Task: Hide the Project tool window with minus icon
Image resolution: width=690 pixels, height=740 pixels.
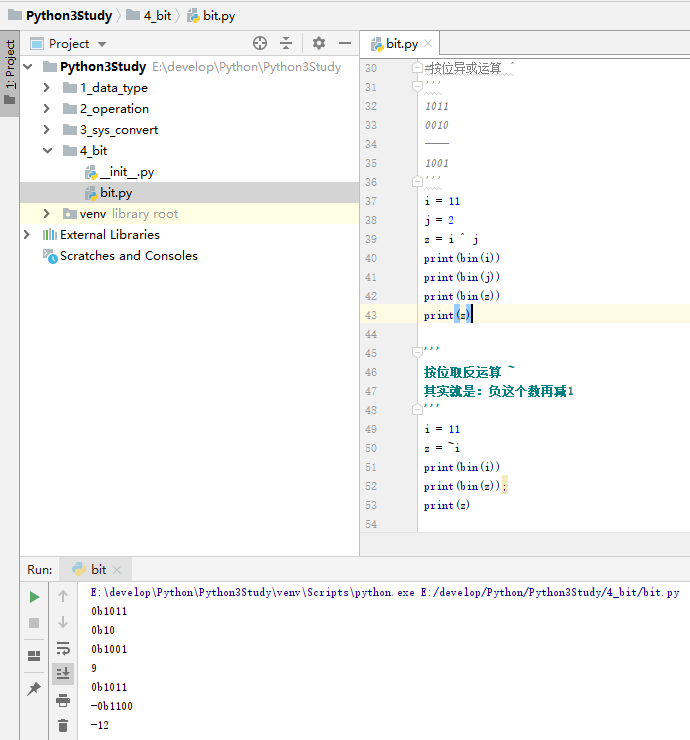Action: click(345, 43)
